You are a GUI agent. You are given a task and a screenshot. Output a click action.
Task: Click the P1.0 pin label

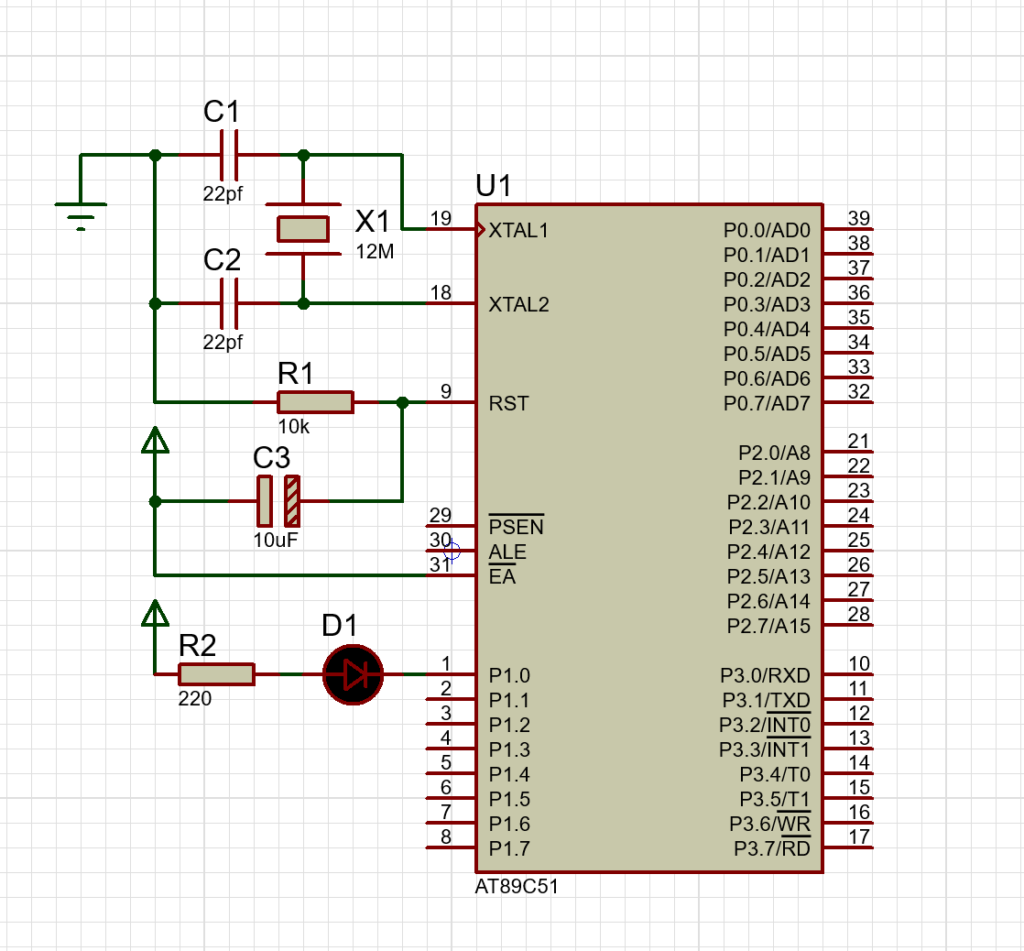coord(510,675)
